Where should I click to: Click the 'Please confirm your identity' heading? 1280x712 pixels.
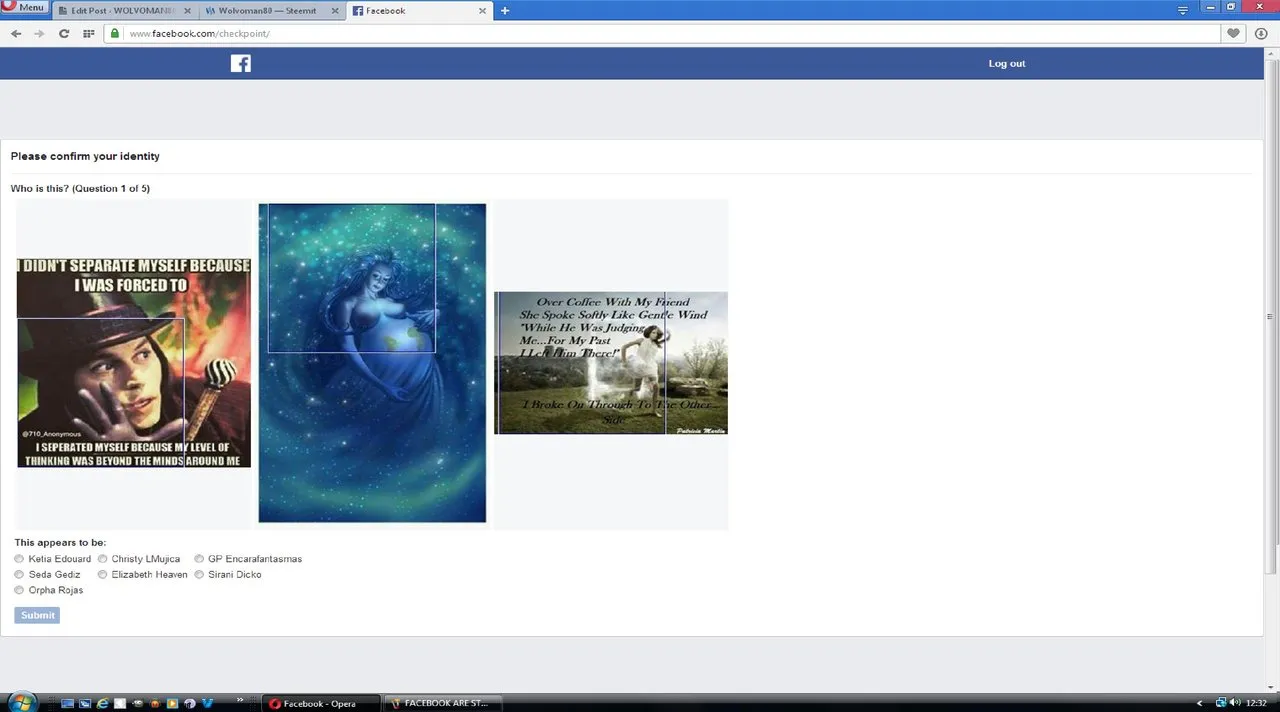click(x=85, y=156)
